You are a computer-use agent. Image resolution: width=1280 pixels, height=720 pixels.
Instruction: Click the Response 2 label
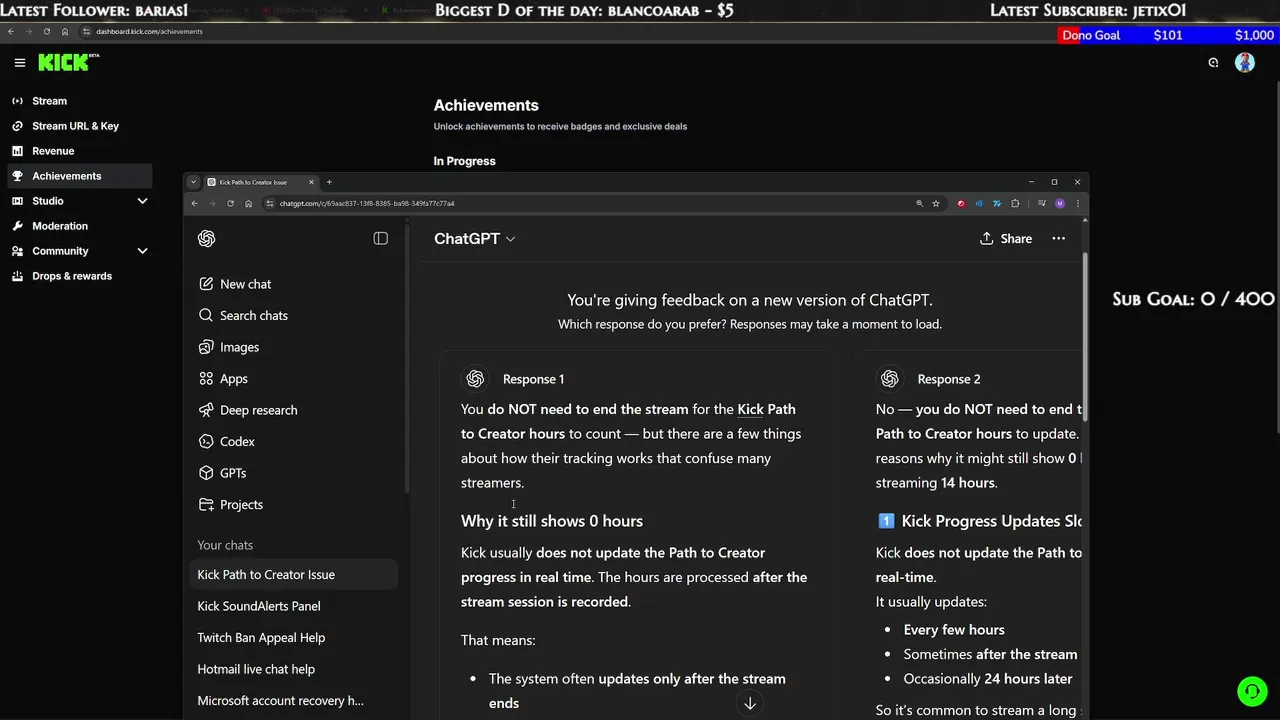tap(948, 379)
